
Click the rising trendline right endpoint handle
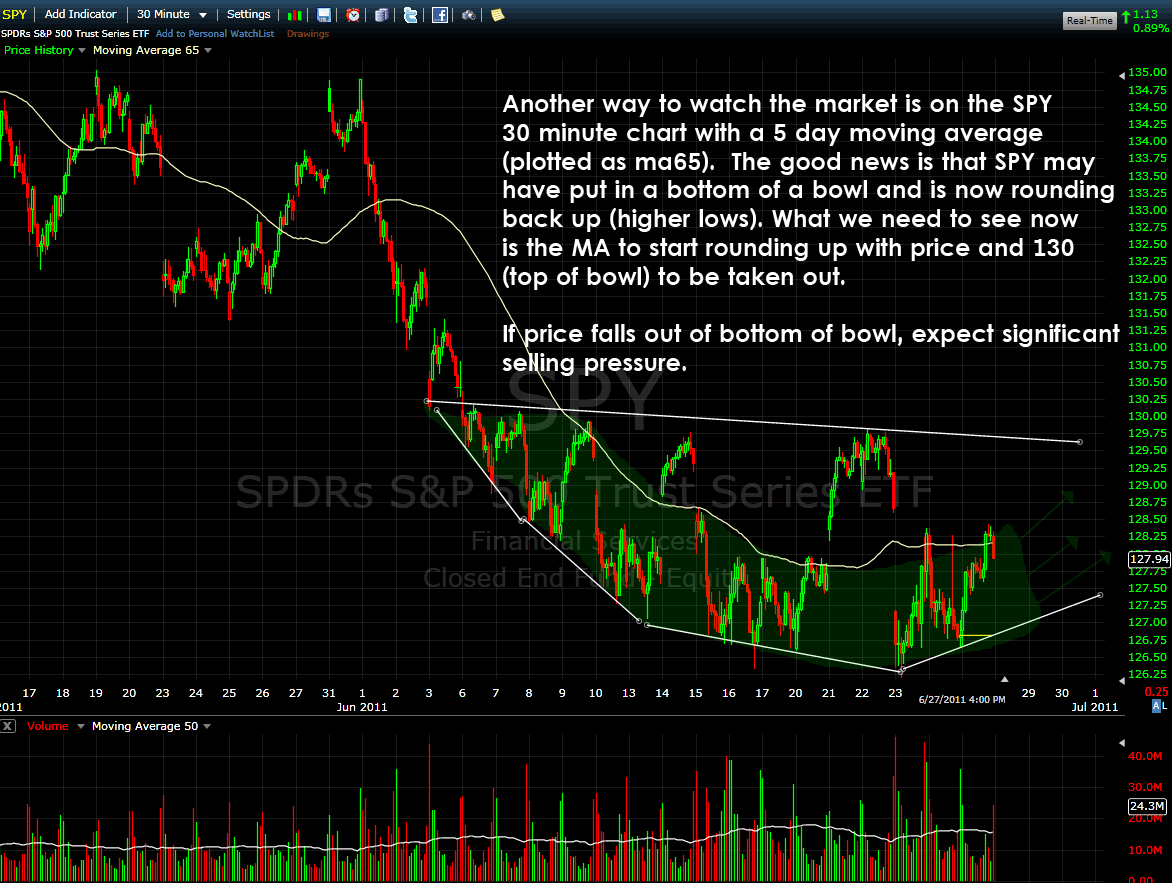point(1100,595)
